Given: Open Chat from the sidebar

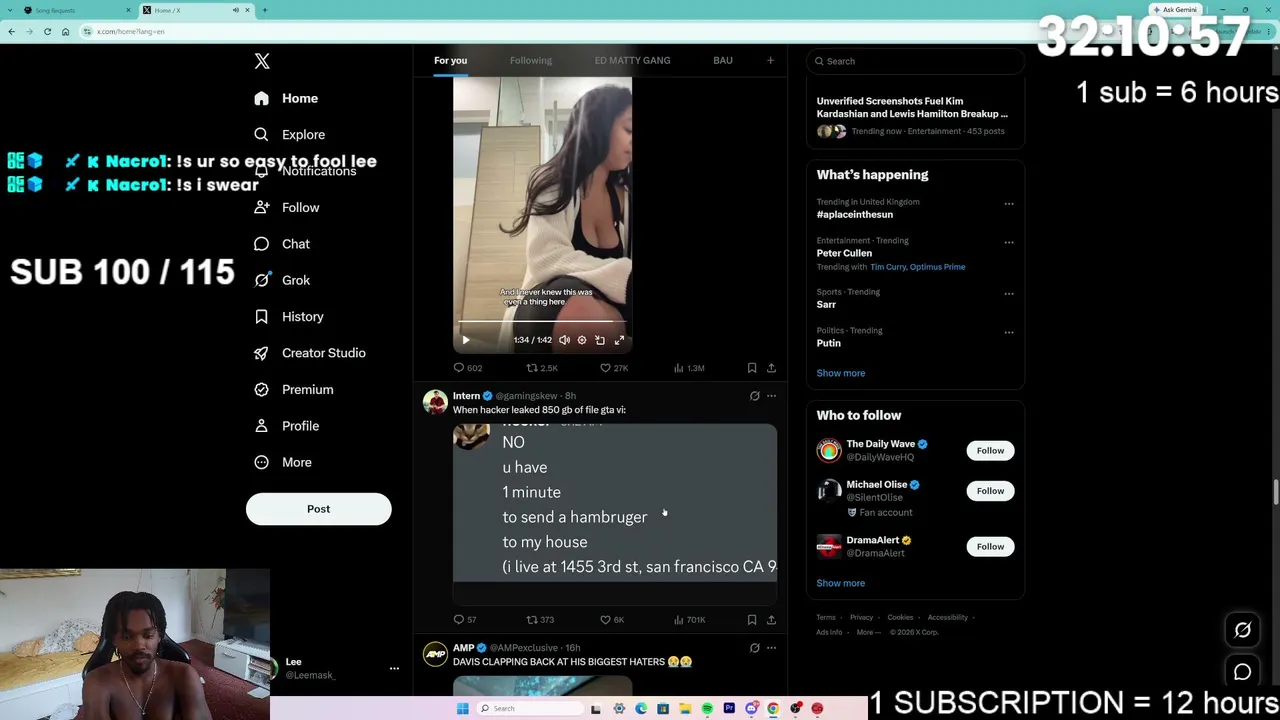Looking at the screenshot, I should tap(283, 244).
